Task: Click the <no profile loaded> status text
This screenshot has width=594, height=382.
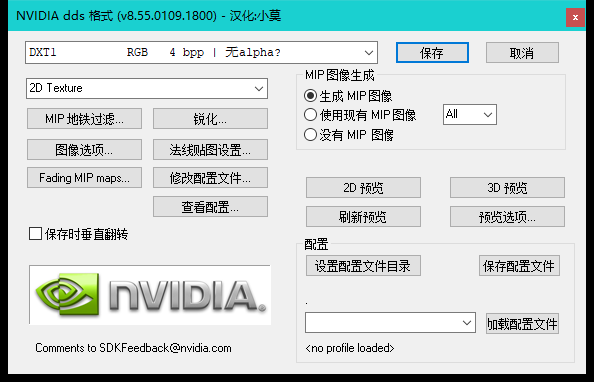Action: [x=350, y=348]
